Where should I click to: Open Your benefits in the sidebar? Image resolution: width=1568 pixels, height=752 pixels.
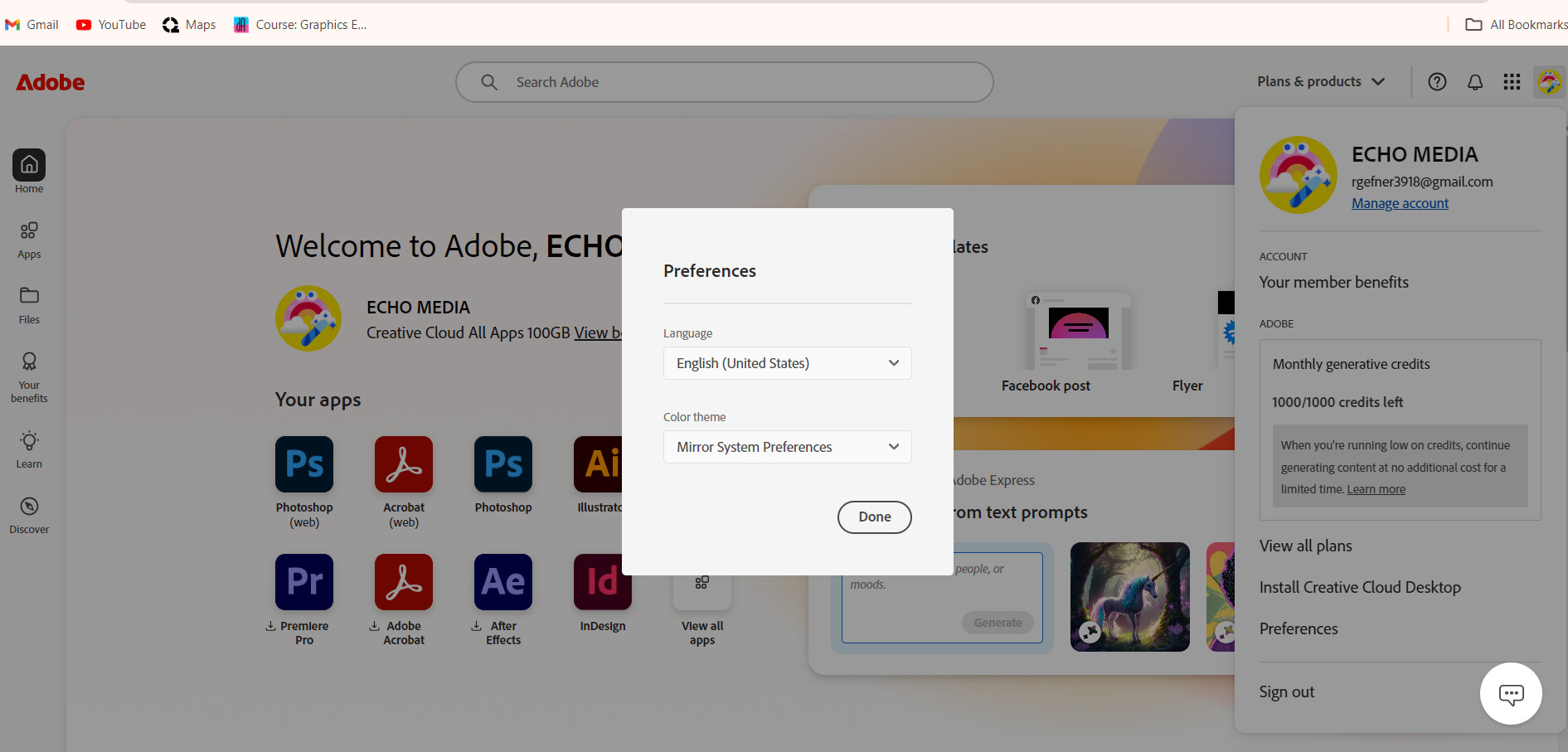pyautogui.click(x=29, y=361)
